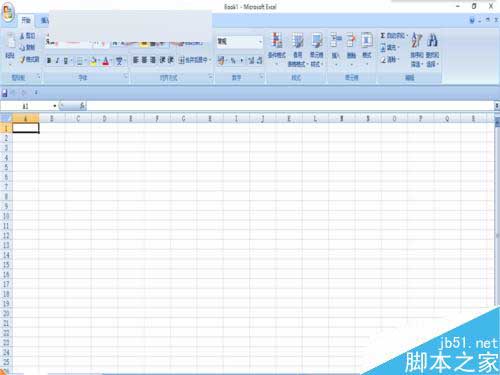Open the round Office button menu
Screen dimensions: 500x375
[8, 13]
